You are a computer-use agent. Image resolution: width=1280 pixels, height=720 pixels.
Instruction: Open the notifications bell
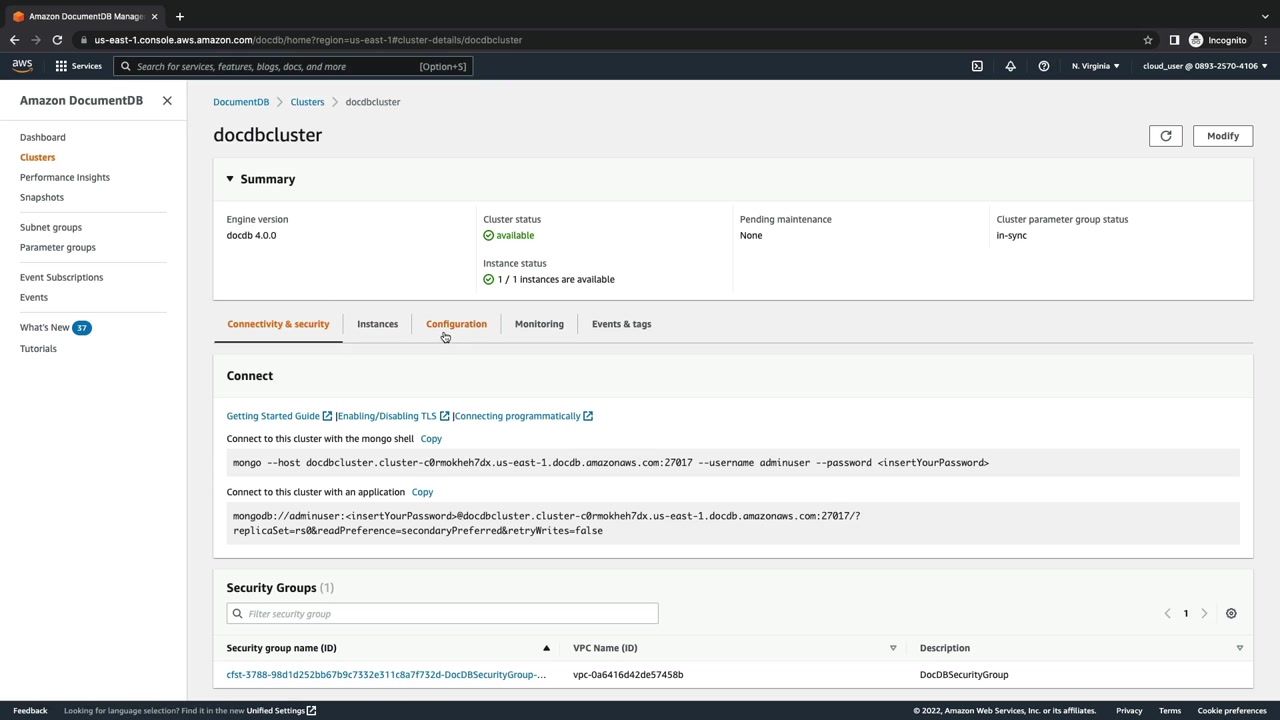tap(1010, 66)
